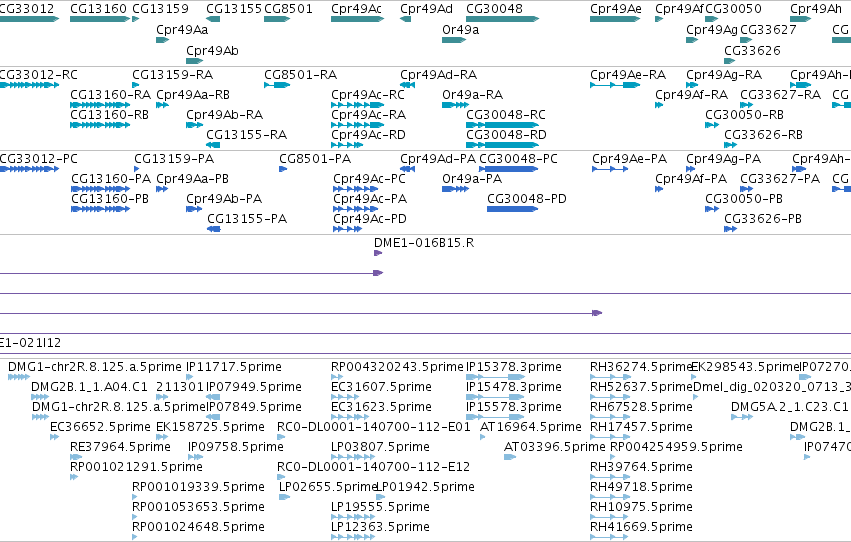Select the Or49a gene label

[x=460, y=30]
